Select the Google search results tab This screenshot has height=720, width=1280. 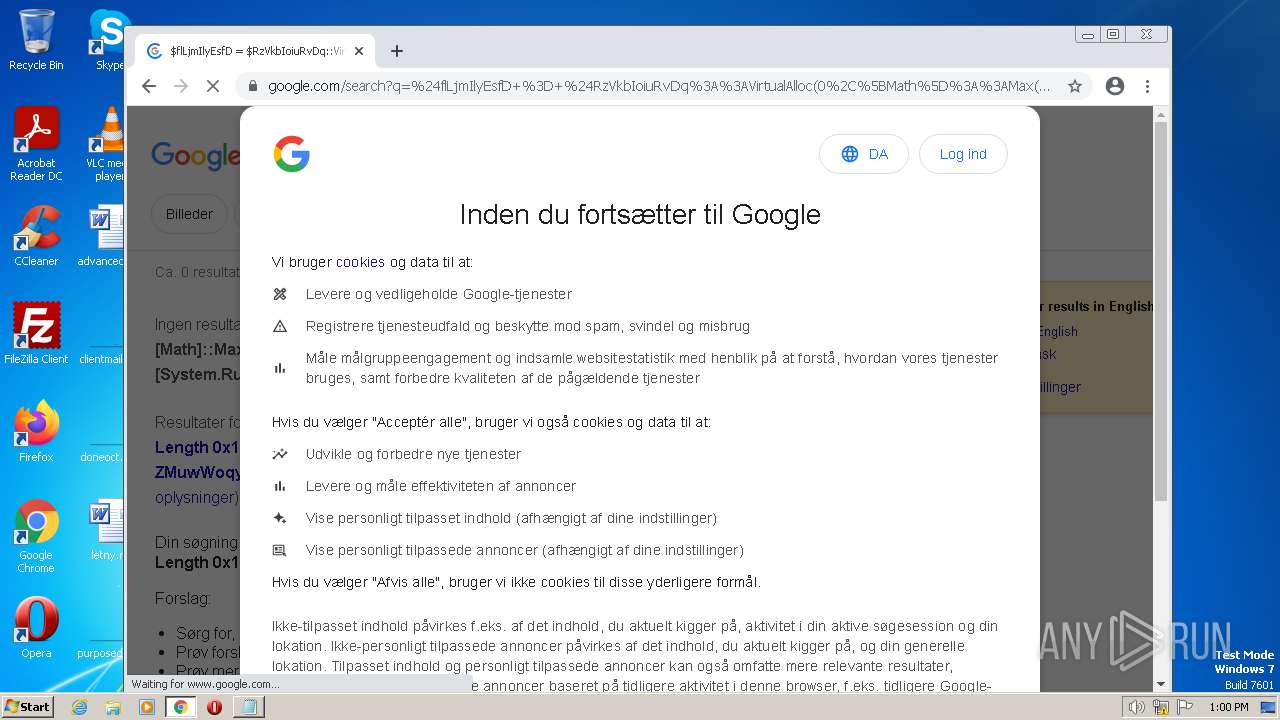tap(256, 51)
